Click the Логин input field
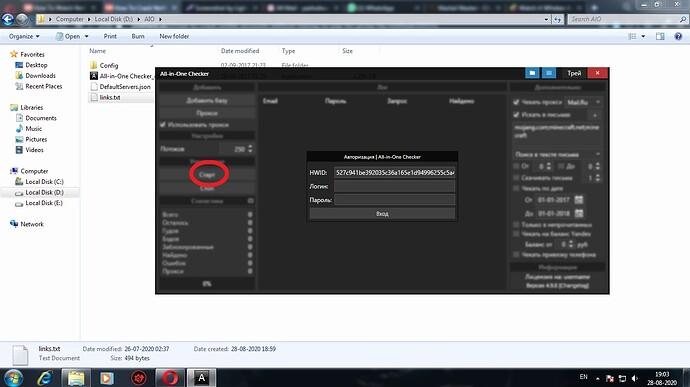 (x=394, y=186)
